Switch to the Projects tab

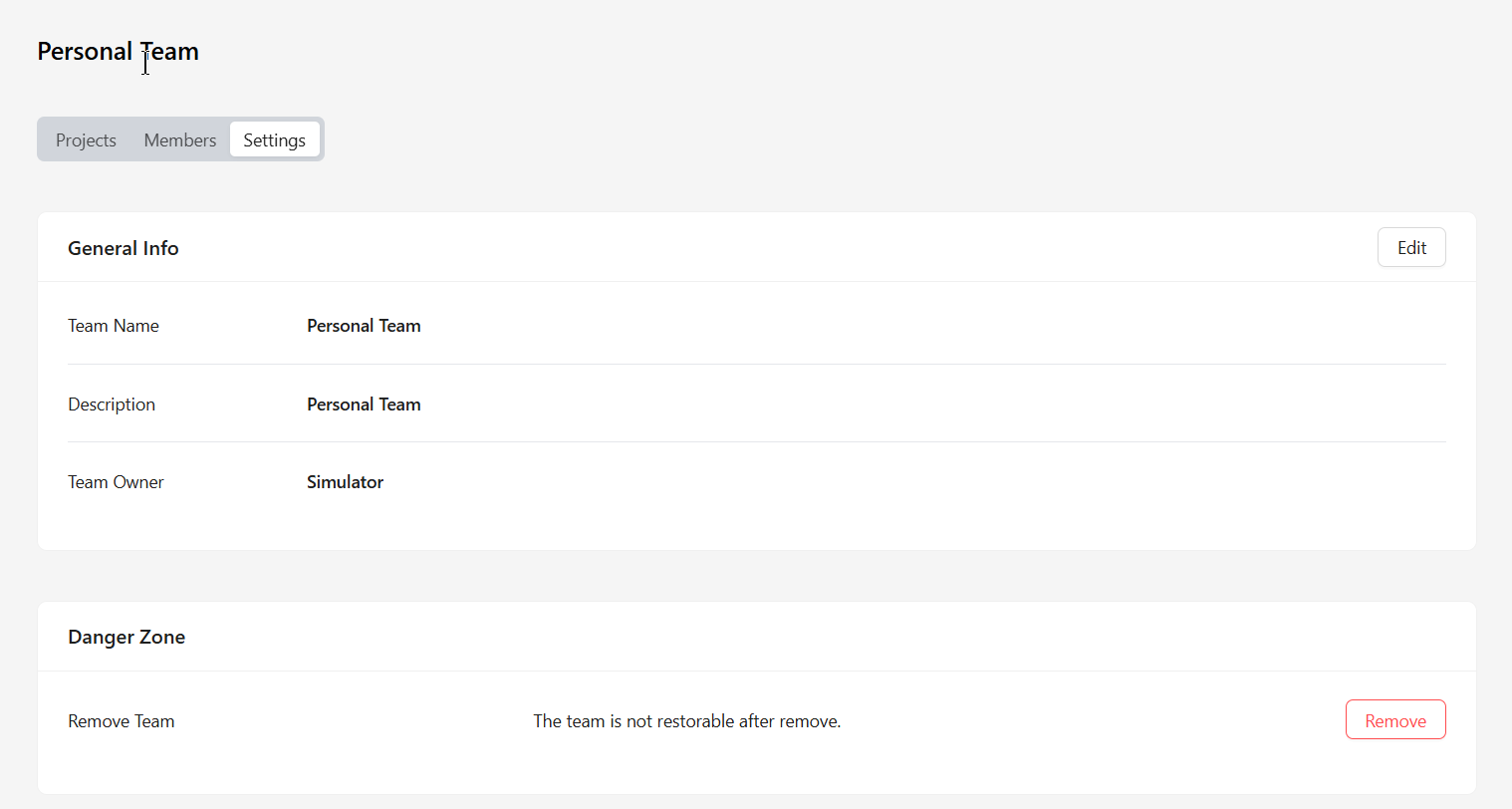(86, 139)
